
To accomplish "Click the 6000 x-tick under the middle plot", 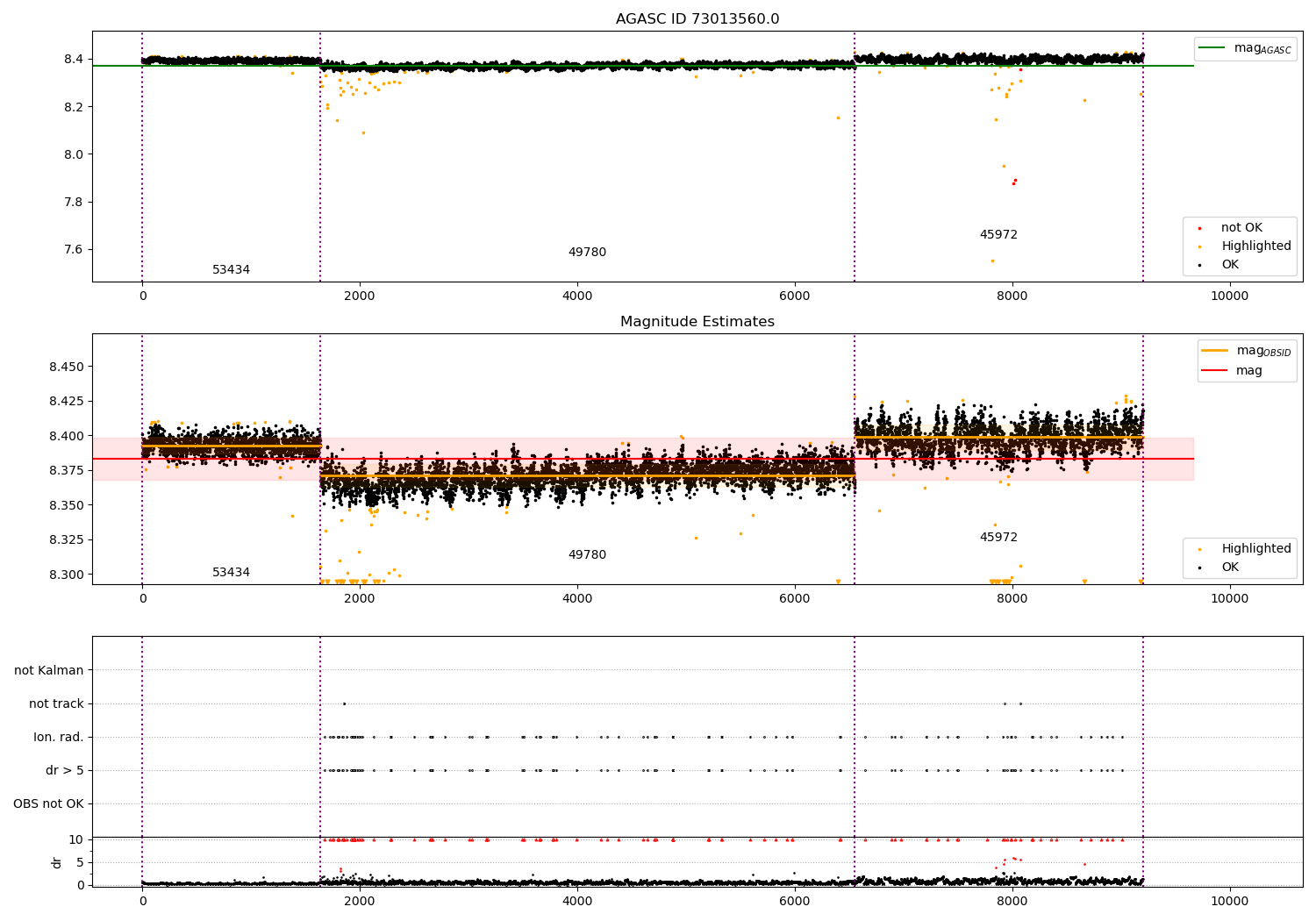I will tap(795, 599).
